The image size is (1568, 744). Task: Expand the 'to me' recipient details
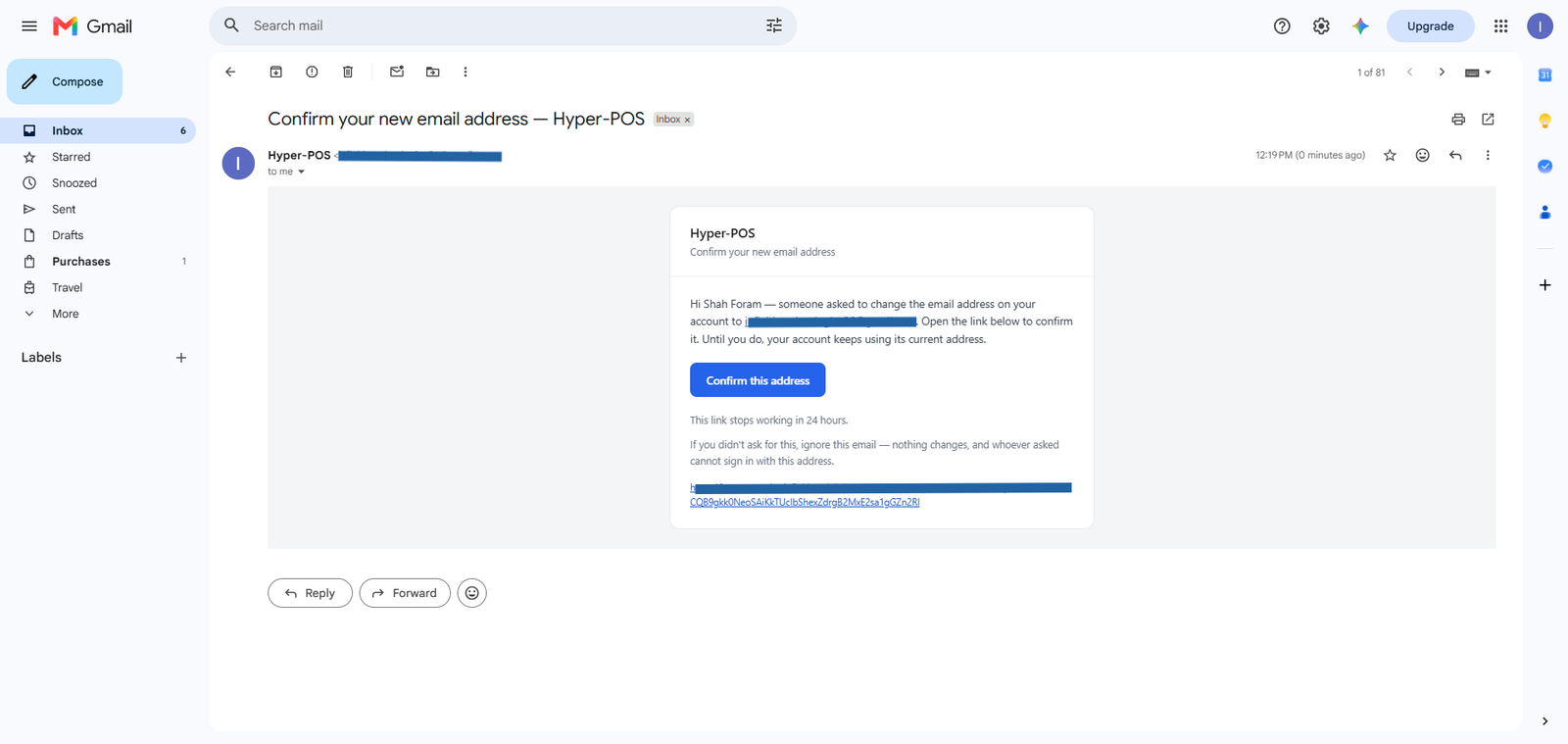coord(301,172)
